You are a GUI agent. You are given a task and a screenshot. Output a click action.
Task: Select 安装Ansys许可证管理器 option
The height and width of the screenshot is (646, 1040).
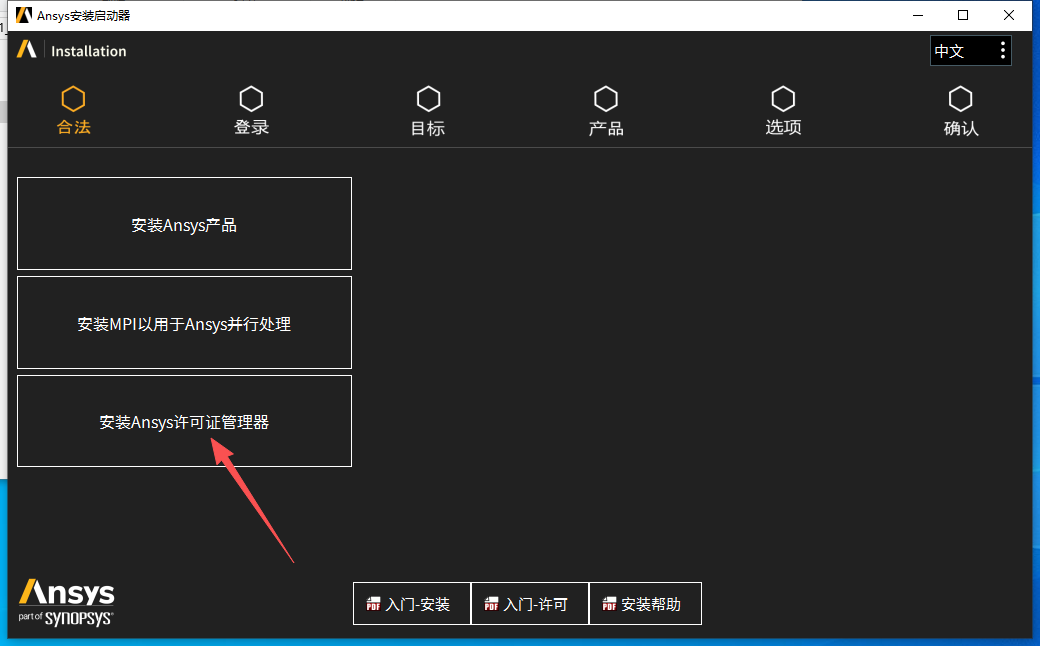pyautogui.click(x=184, y=420)
